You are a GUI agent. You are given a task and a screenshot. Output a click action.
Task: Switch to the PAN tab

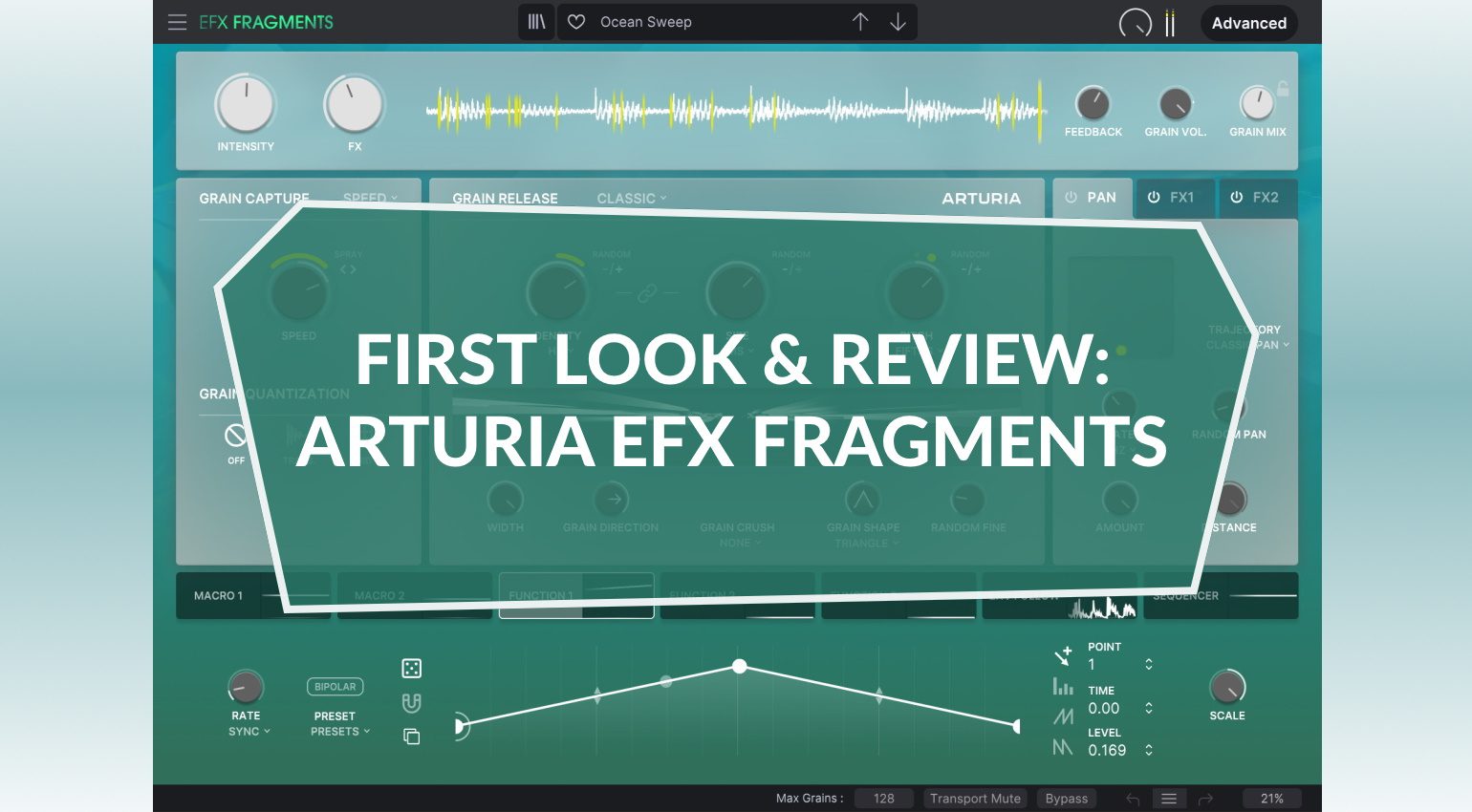click(x=1093, y=198)
